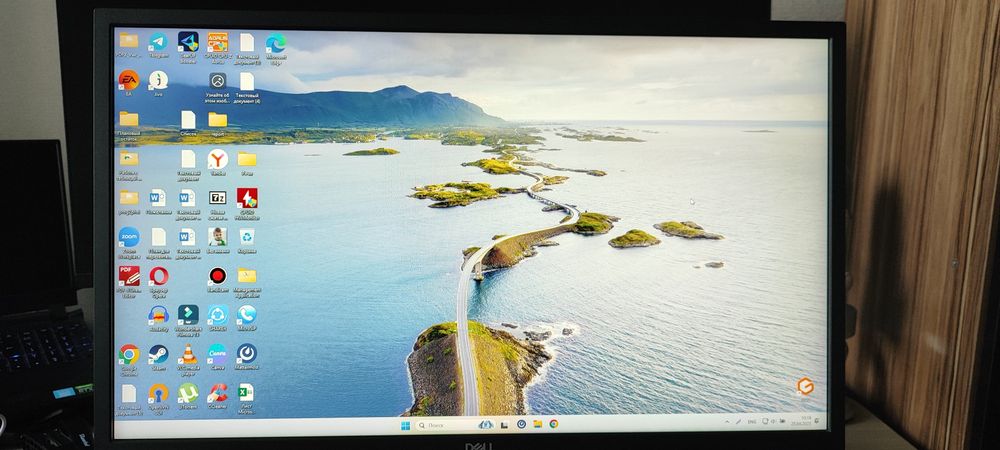Open File Explorer from the taskbar

coord(537,425)
